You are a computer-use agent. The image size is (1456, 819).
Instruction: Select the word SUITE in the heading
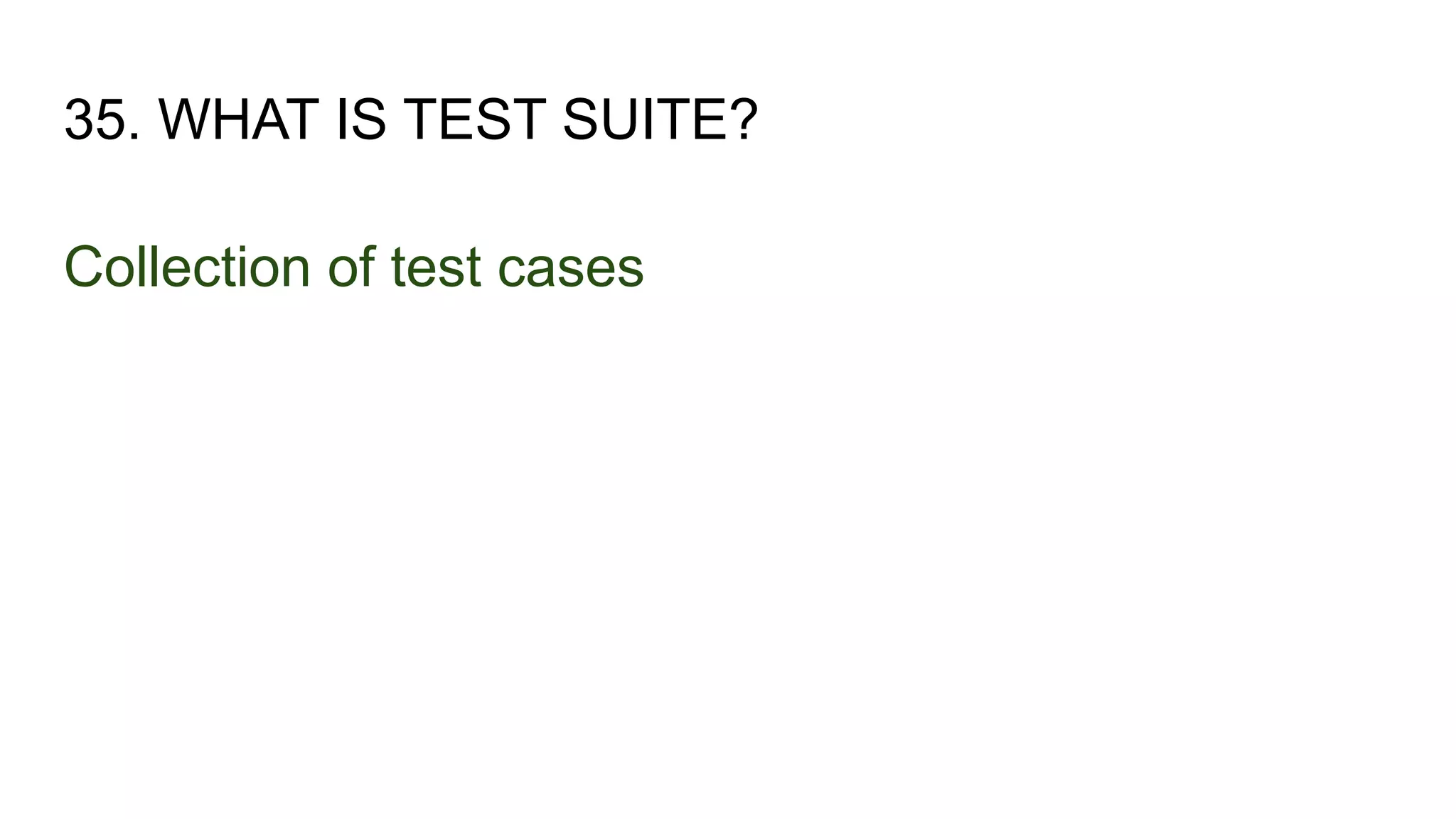point(643,119)
